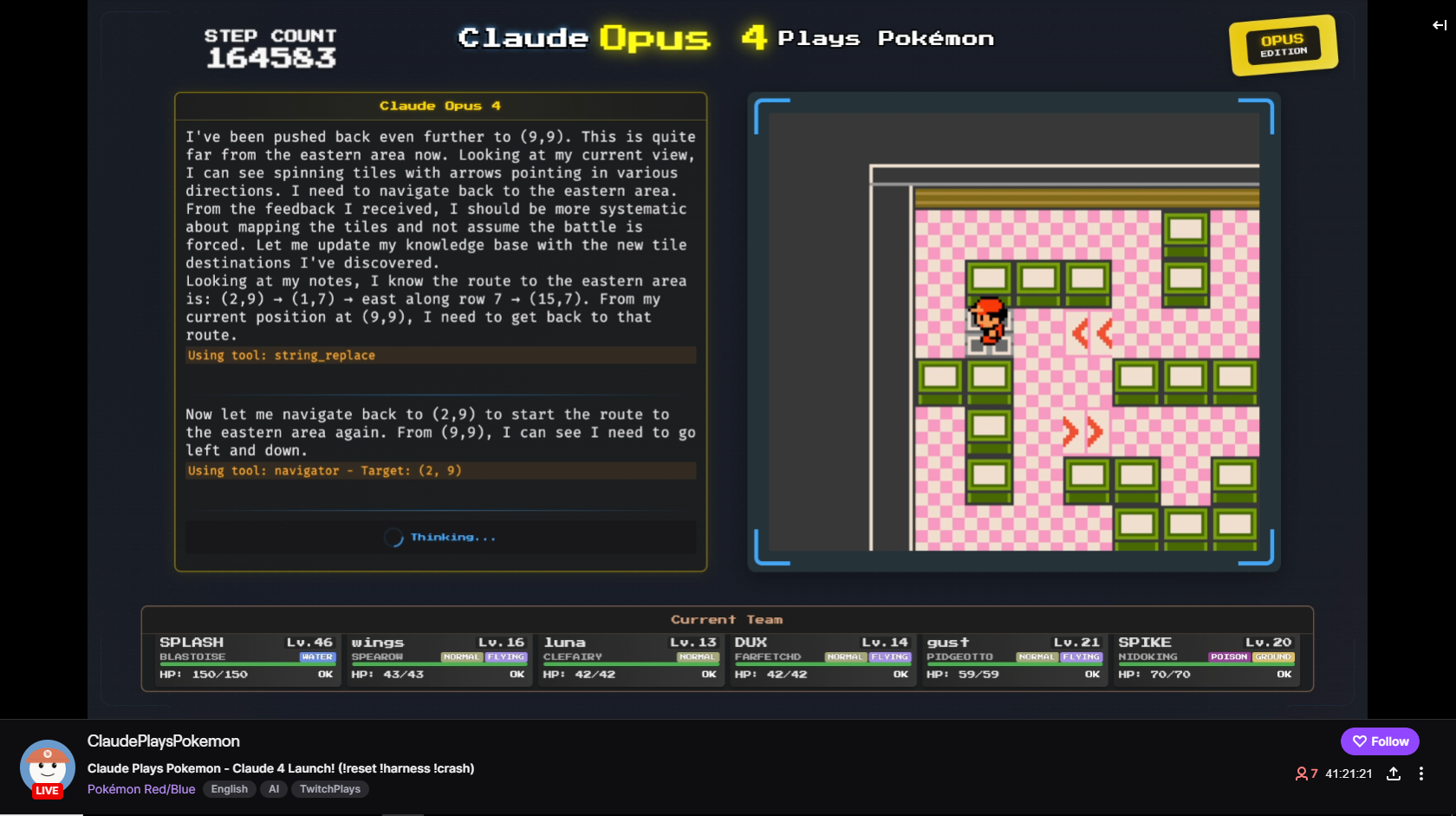Select the SPLASH Blastoise team card

[246, 659]
